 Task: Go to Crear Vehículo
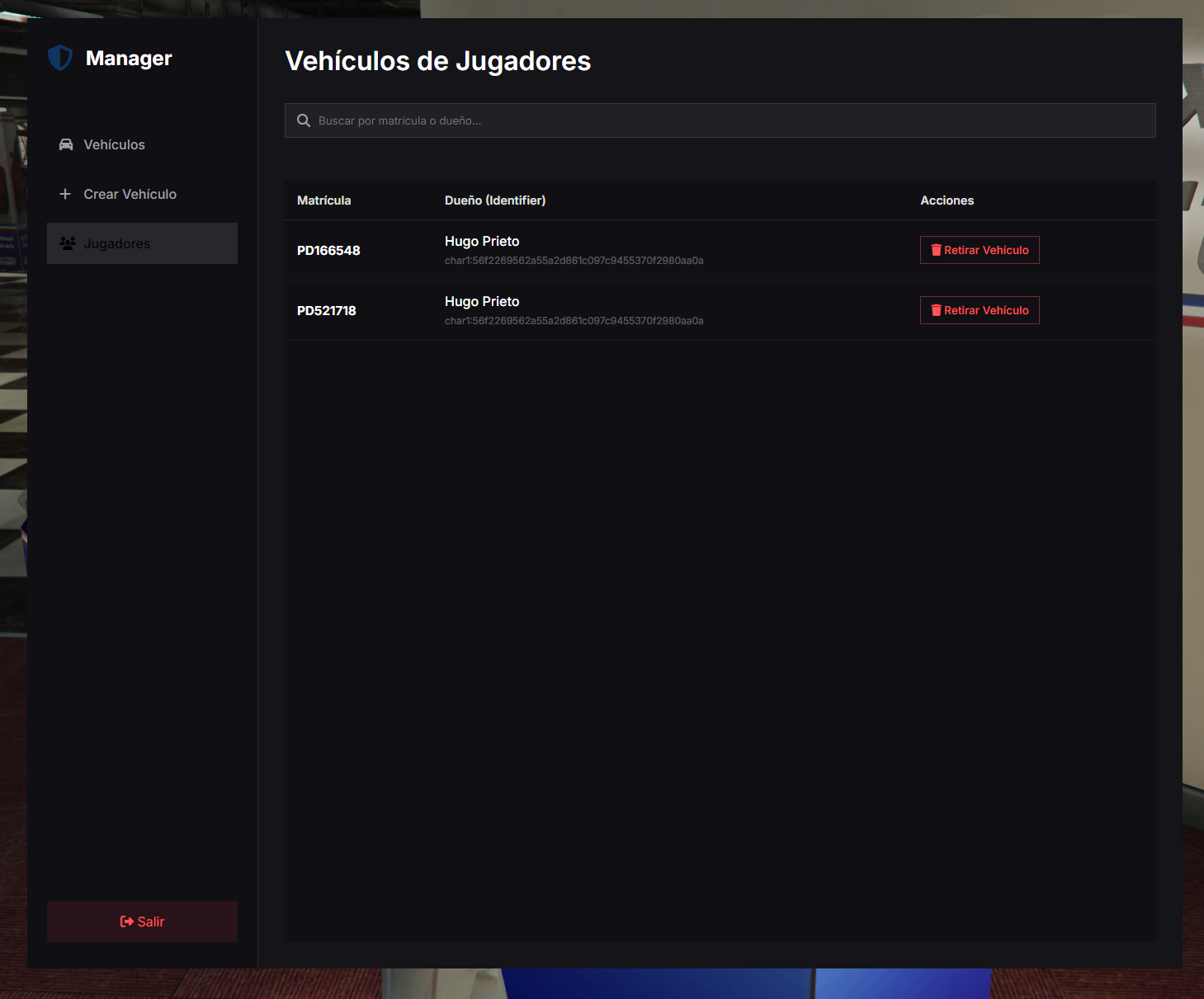[142, 194]
